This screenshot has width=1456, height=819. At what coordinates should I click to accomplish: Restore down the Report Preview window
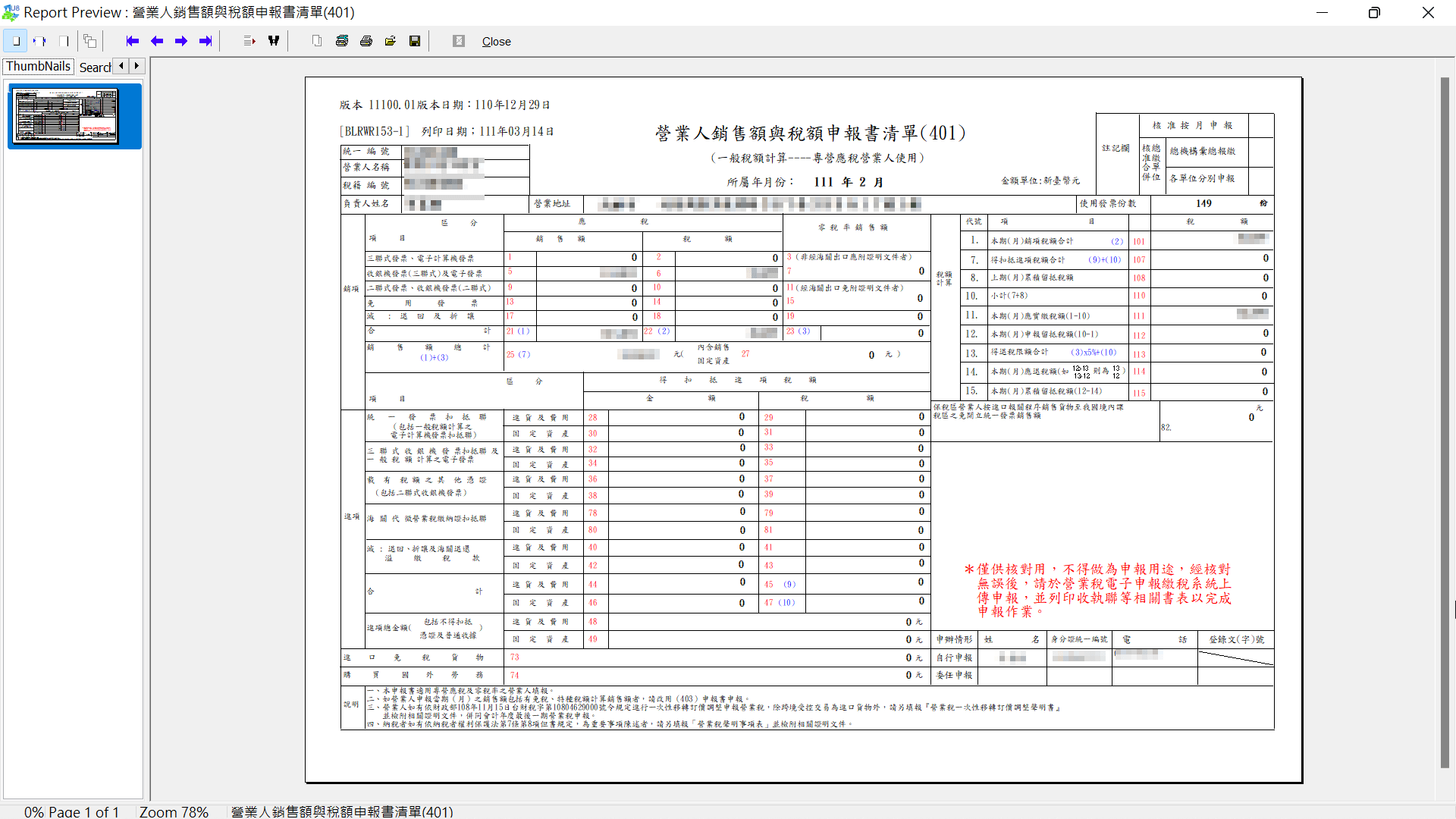[1374, 12]
